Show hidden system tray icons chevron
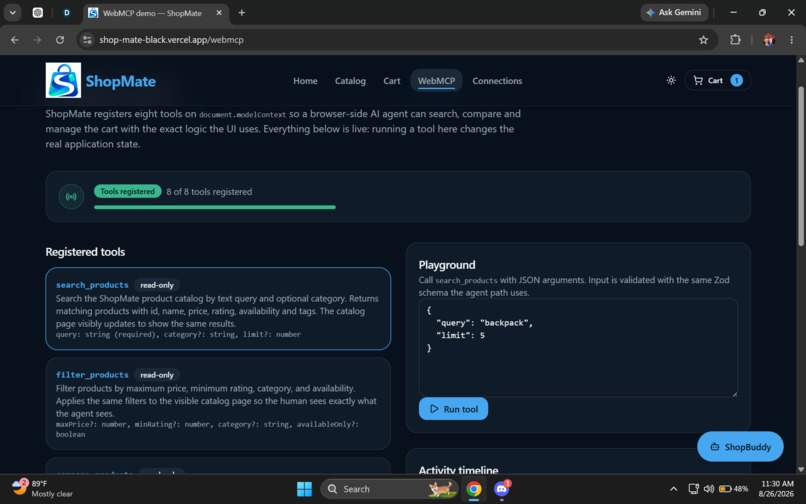 click(x=673, y=489)
